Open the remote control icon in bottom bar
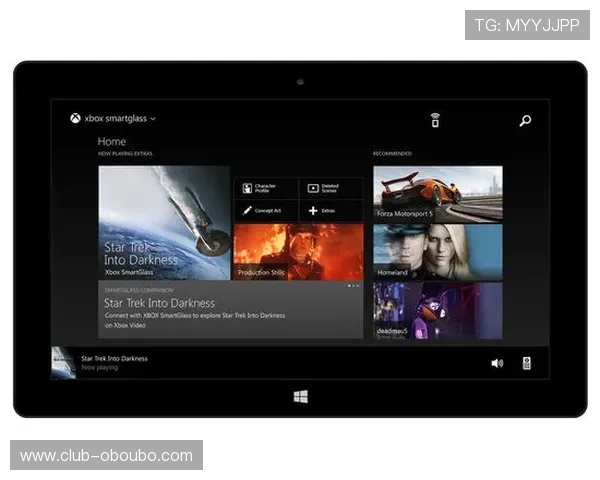Screen dimensions: 600x480 coord(526,363)
